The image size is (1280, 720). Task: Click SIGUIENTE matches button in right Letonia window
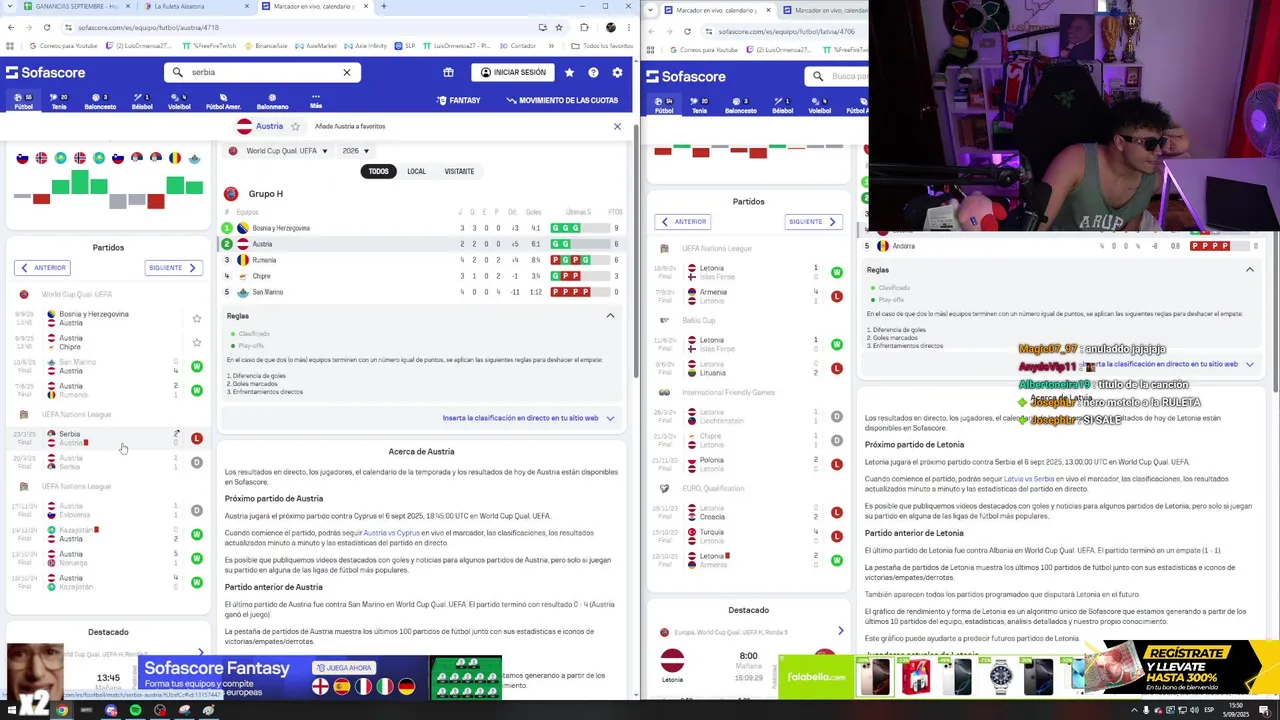[x=813, y=222]
